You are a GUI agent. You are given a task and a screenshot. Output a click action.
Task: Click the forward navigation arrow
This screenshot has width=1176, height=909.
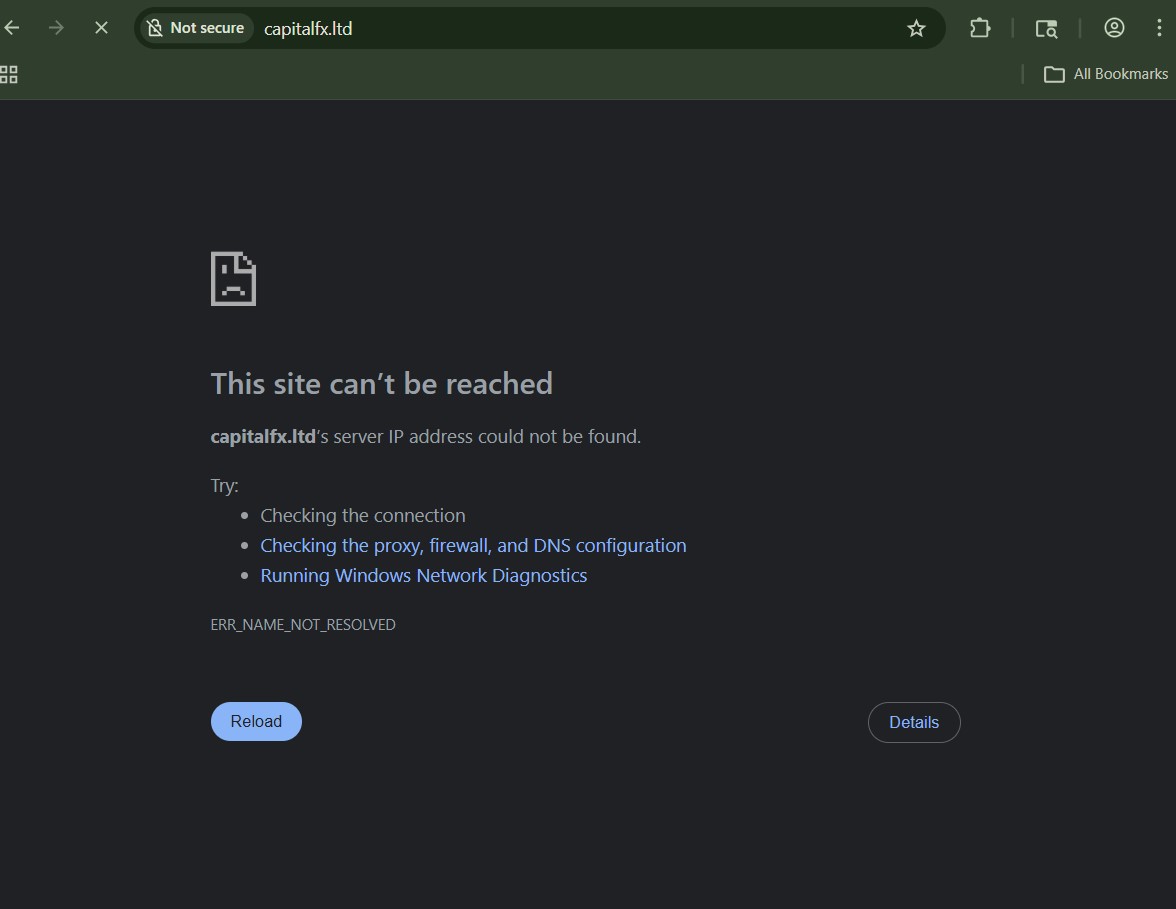[56, 28]
